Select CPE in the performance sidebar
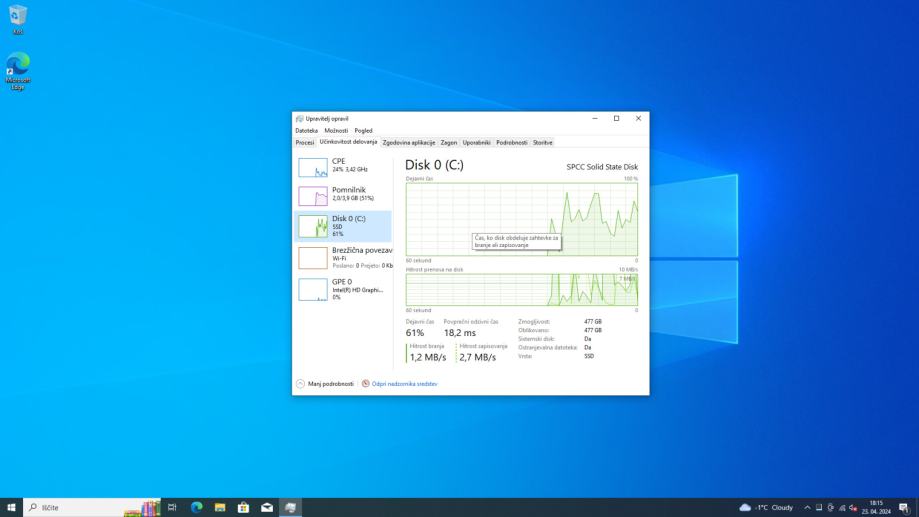919x517 pixels. (344, 165)
